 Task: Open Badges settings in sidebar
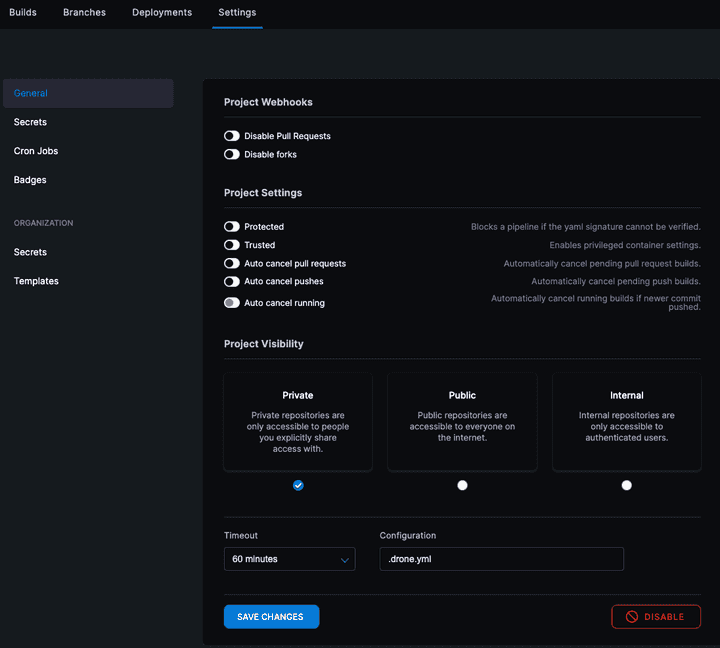click(30, 180)
